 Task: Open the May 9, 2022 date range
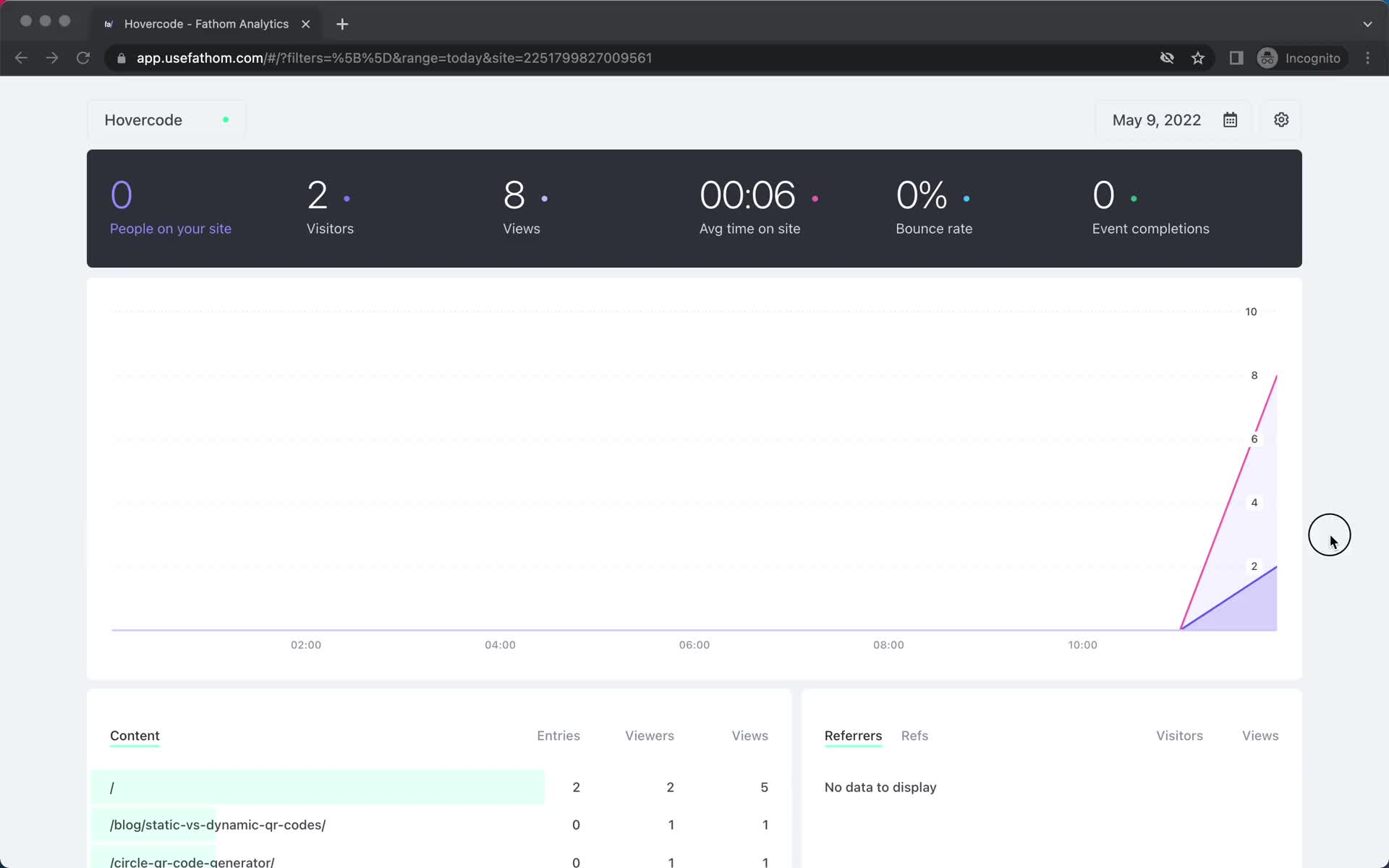click(1173, 120)
